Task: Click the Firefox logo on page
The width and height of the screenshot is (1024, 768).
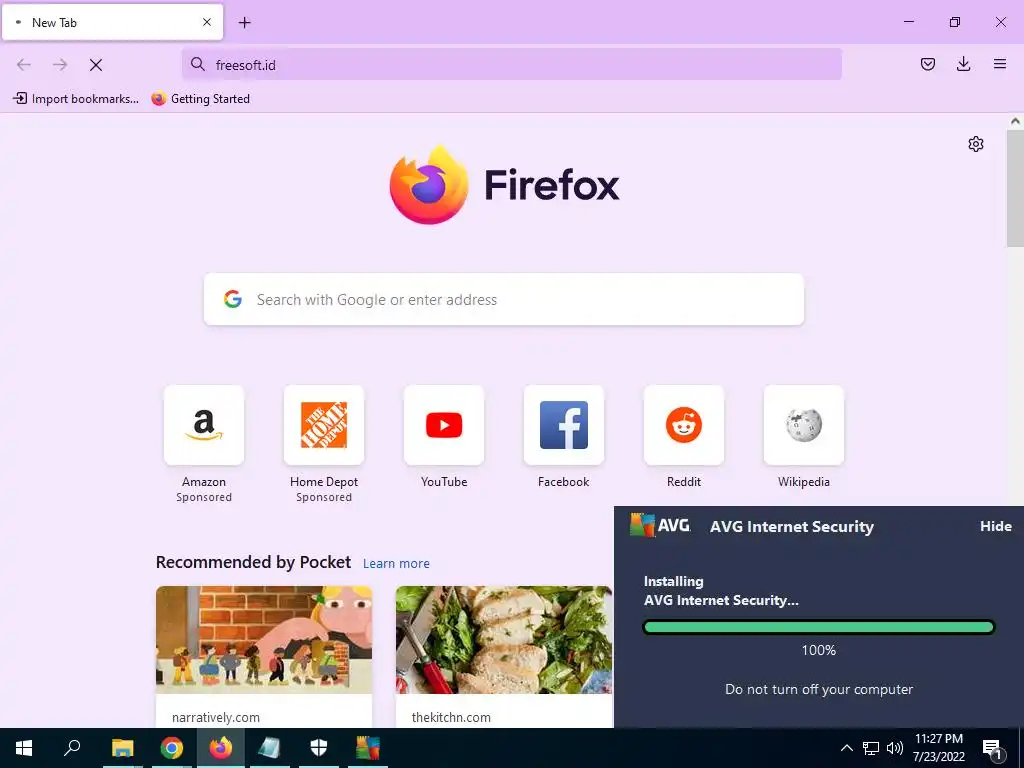Action: 429,185
